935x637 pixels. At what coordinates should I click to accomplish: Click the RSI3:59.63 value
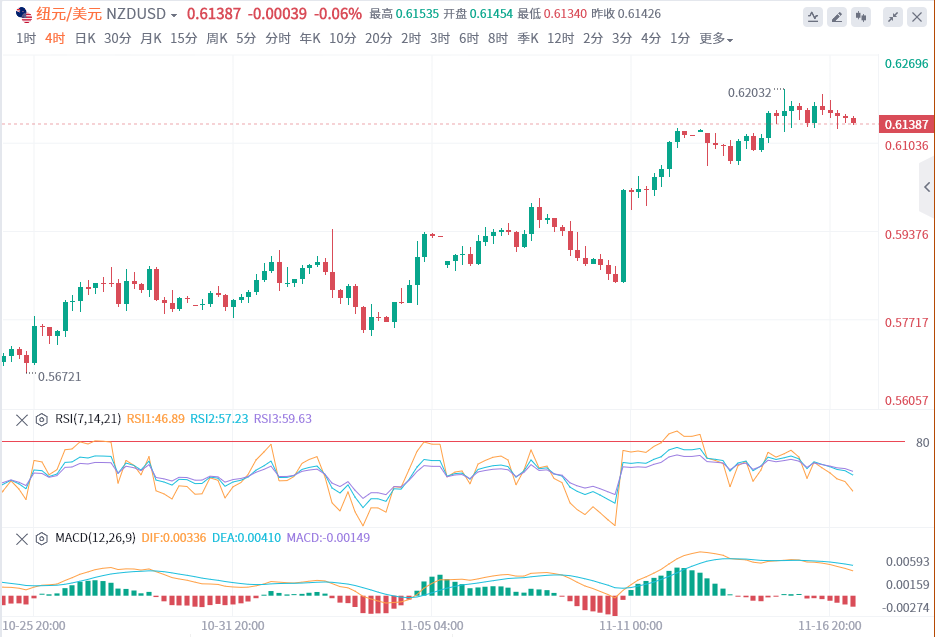point(283,419)
